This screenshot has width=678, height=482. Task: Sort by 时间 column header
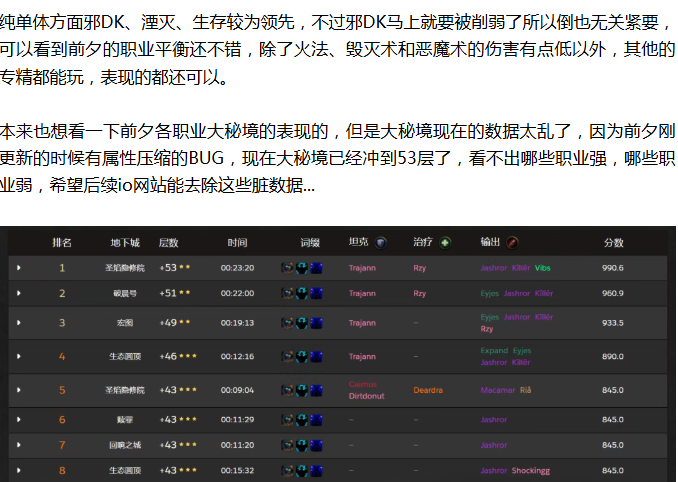pos(237,243)
